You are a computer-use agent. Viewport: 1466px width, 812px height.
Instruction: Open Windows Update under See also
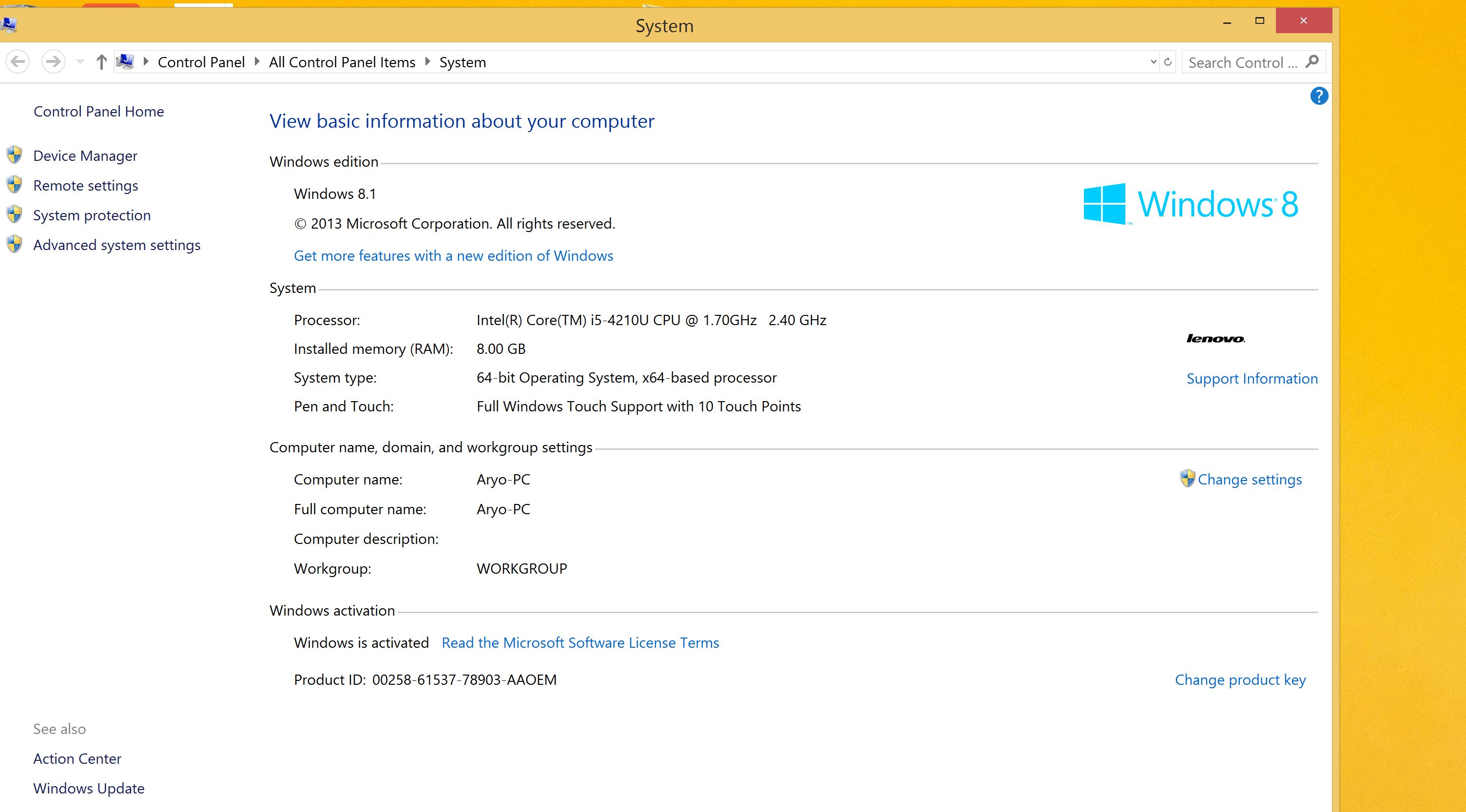click(x=89, y=789)
